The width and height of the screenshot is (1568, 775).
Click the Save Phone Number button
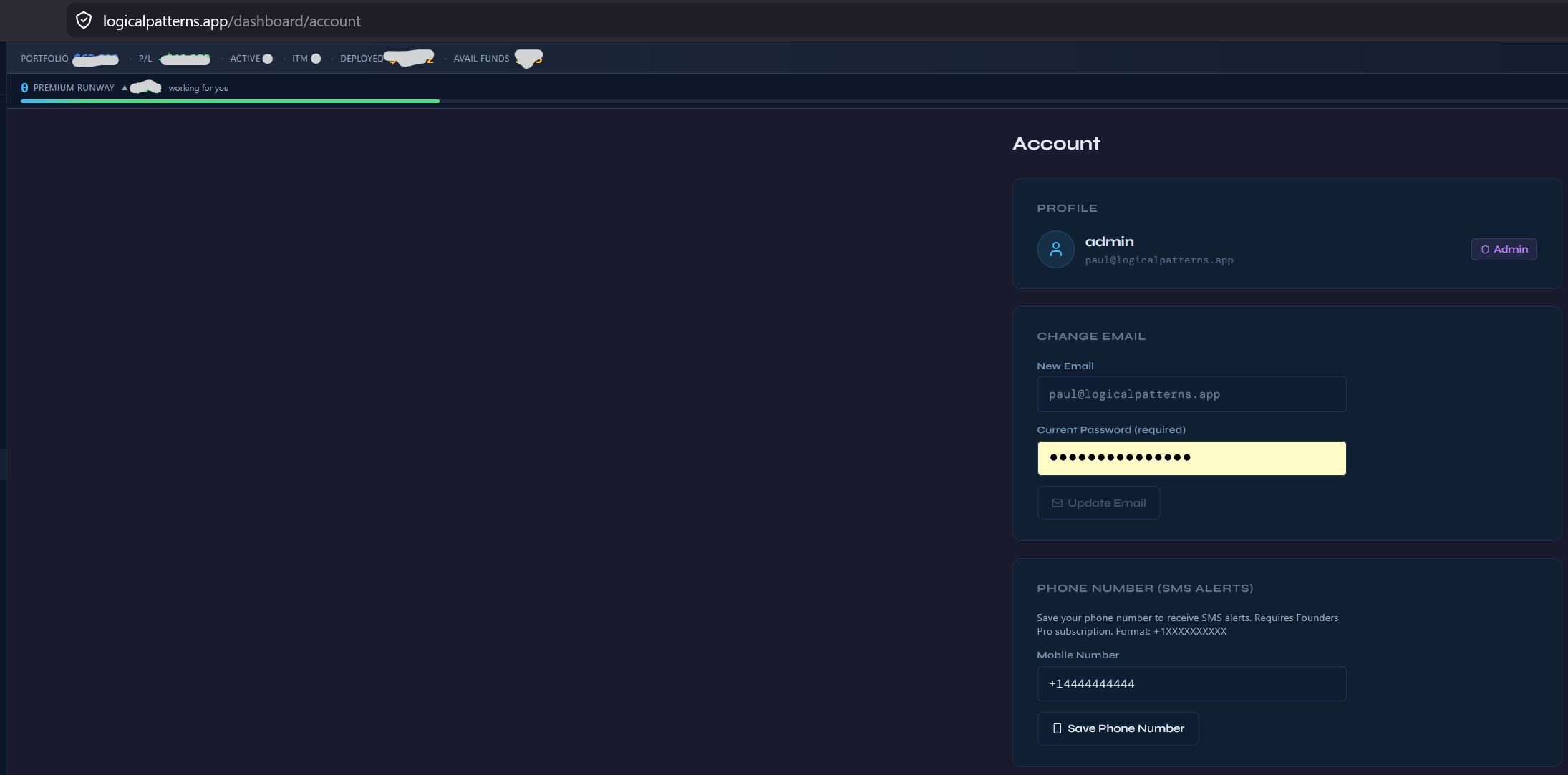[1118, 728]
